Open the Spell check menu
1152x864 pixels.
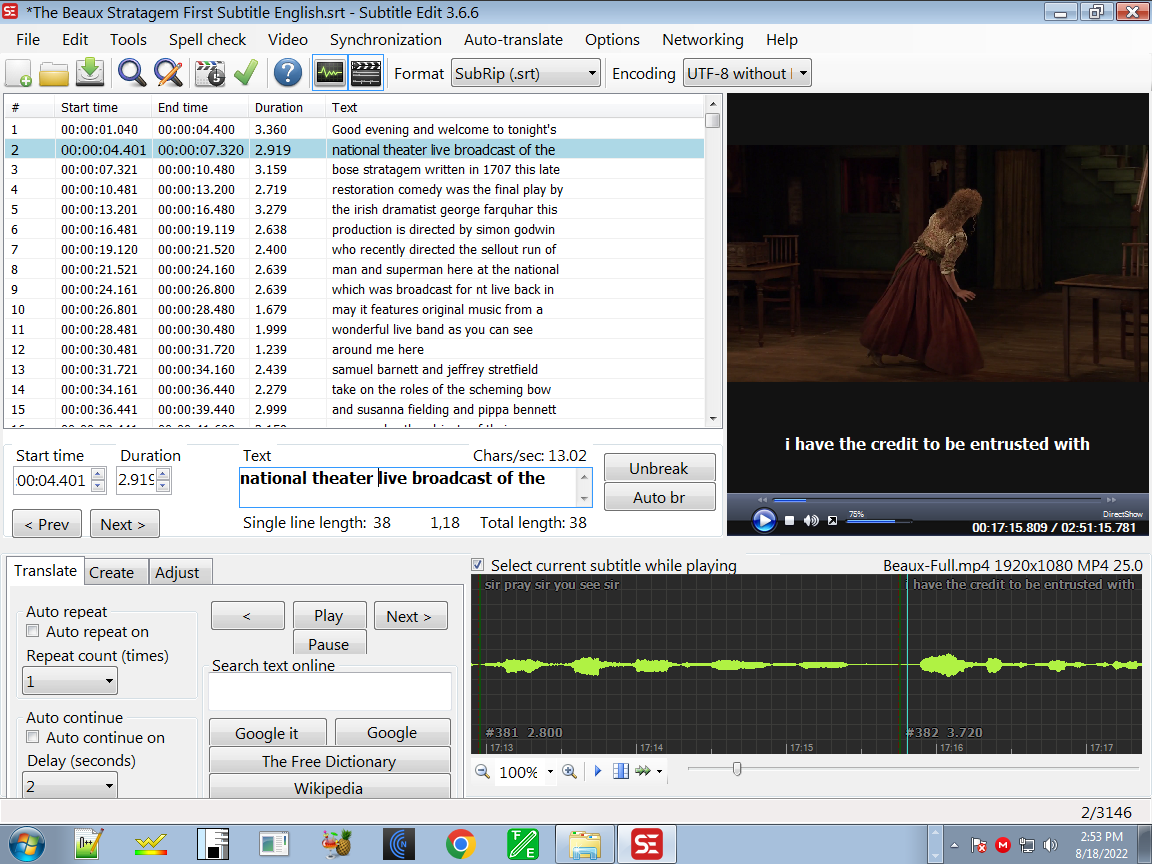207,40
